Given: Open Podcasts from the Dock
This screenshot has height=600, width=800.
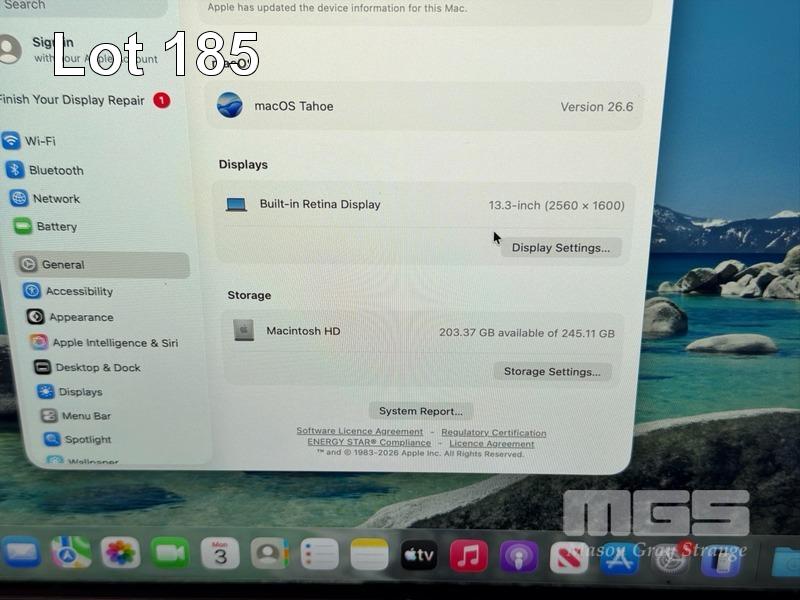Looking at the screenshot, I should 518,556.
